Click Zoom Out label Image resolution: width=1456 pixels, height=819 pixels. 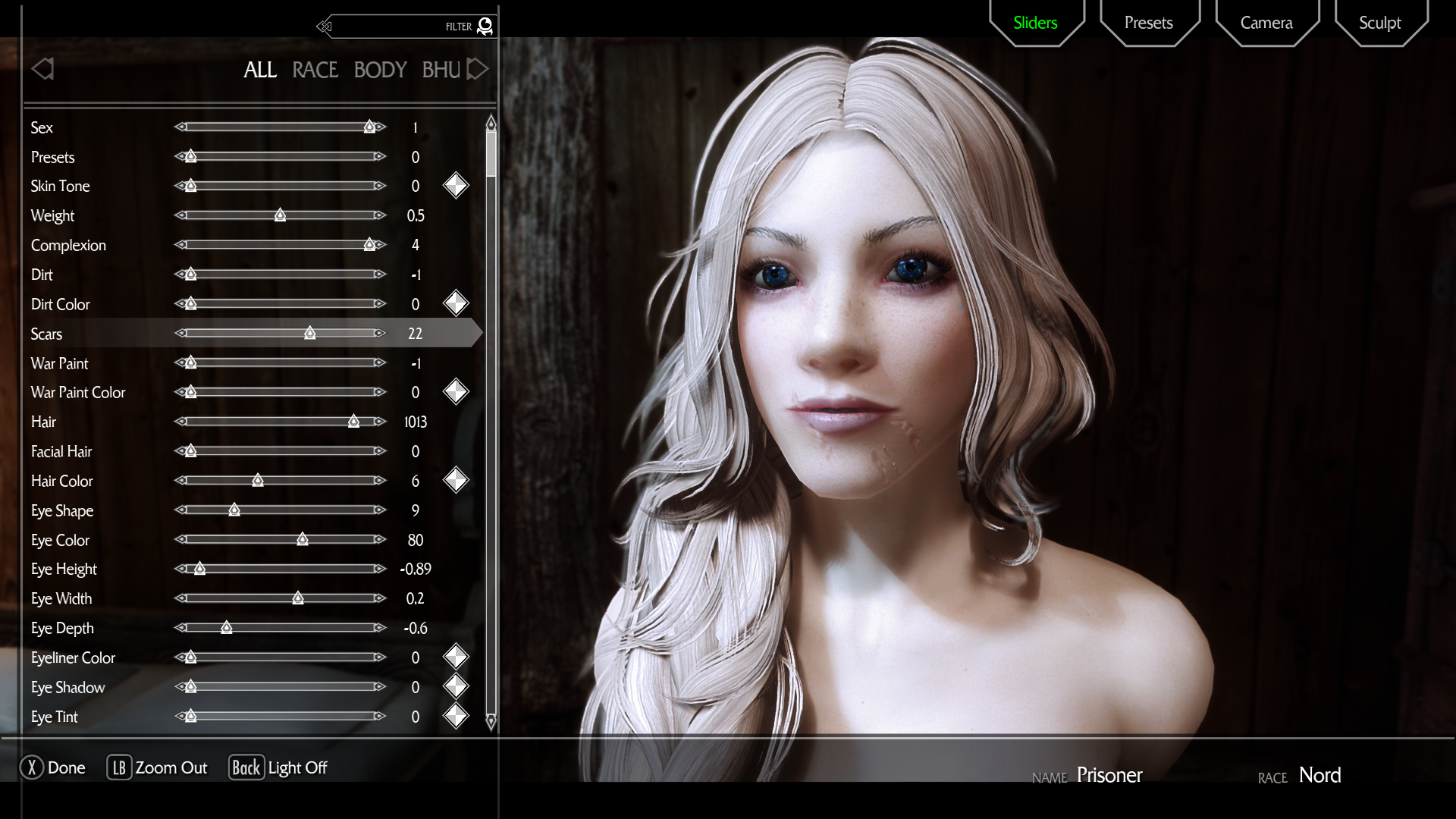pos(171,767)
